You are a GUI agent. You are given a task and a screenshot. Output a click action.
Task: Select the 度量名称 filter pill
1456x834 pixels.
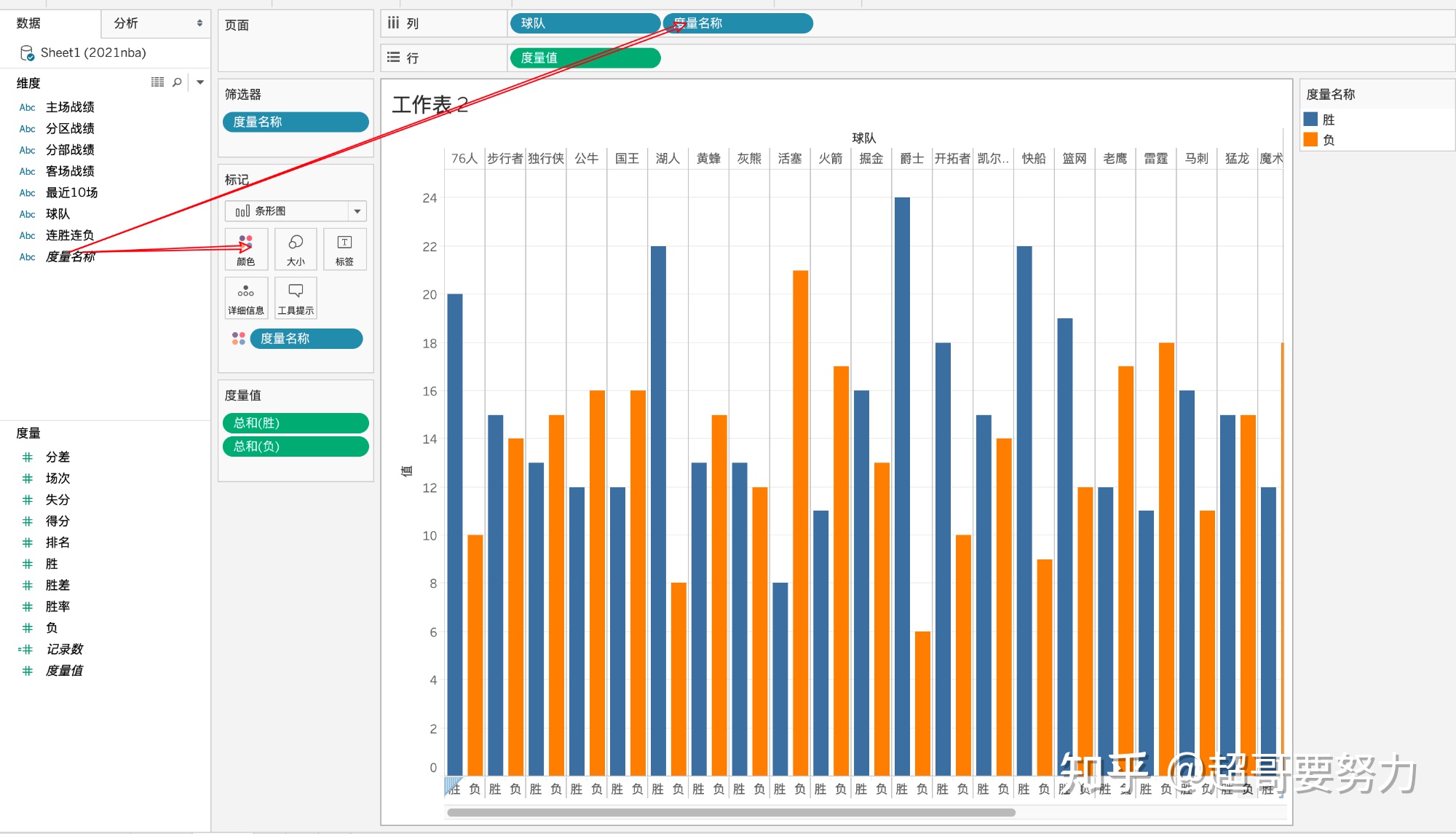[296, 122]
